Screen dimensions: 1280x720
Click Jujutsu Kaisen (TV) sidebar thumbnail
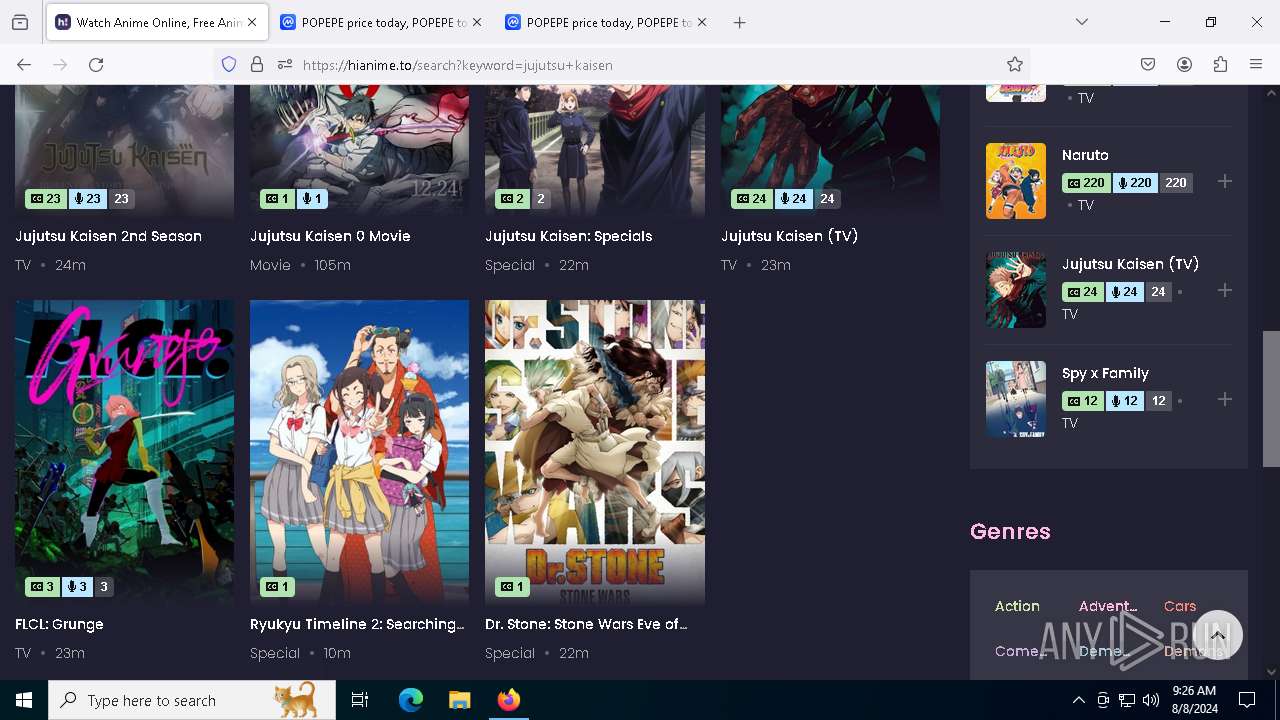[x=1016, y=290]
